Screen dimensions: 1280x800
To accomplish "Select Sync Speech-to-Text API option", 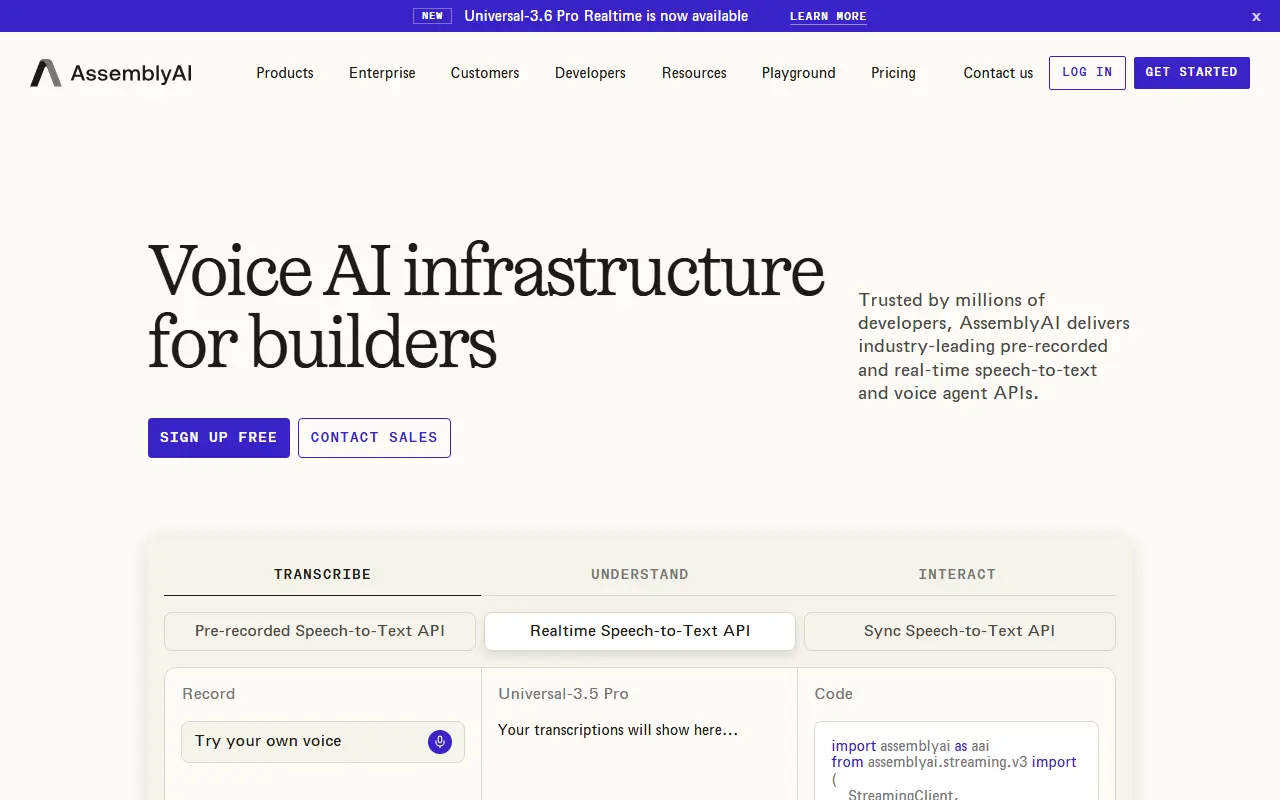I will click(960, 631).
